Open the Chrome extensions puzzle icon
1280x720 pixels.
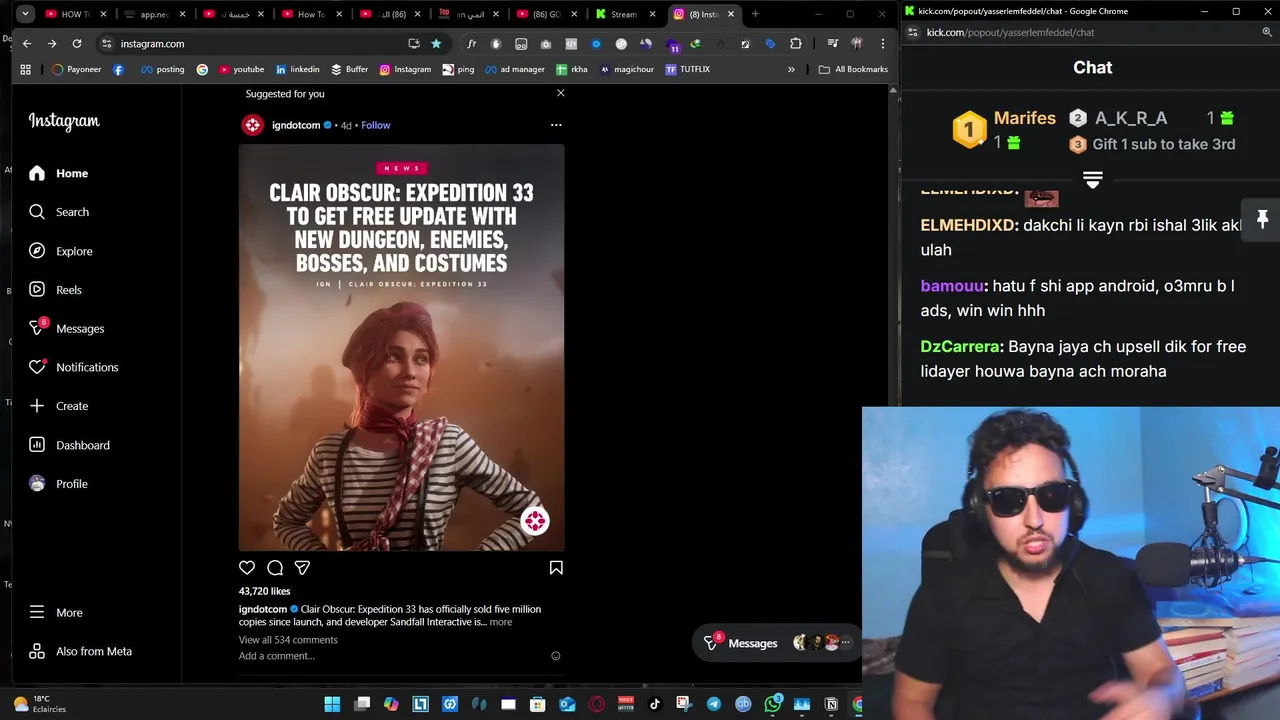pyautogui.click(x=796, y=44)
